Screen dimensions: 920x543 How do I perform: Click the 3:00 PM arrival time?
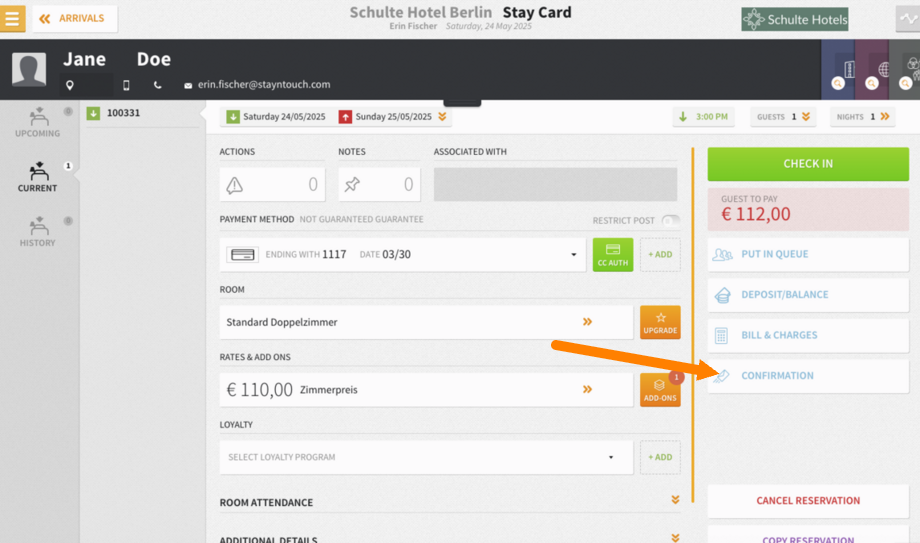703,116
